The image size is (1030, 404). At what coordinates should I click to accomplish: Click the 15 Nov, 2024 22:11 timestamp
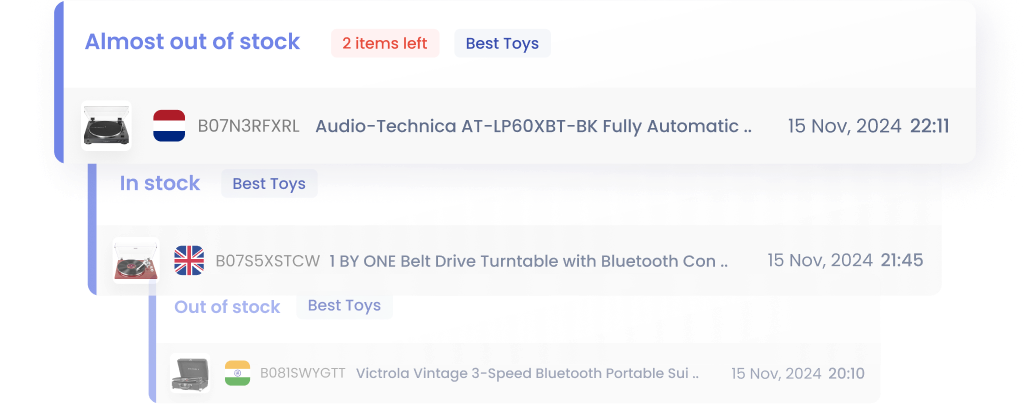[868, 126]
